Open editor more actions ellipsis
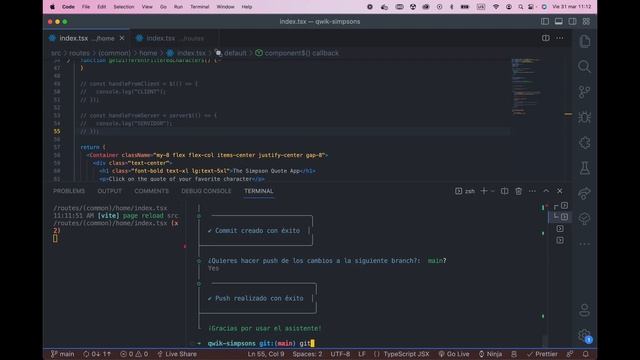Viewport: 640px width, 360px height. pyautogui.click(x=560, y=38)
